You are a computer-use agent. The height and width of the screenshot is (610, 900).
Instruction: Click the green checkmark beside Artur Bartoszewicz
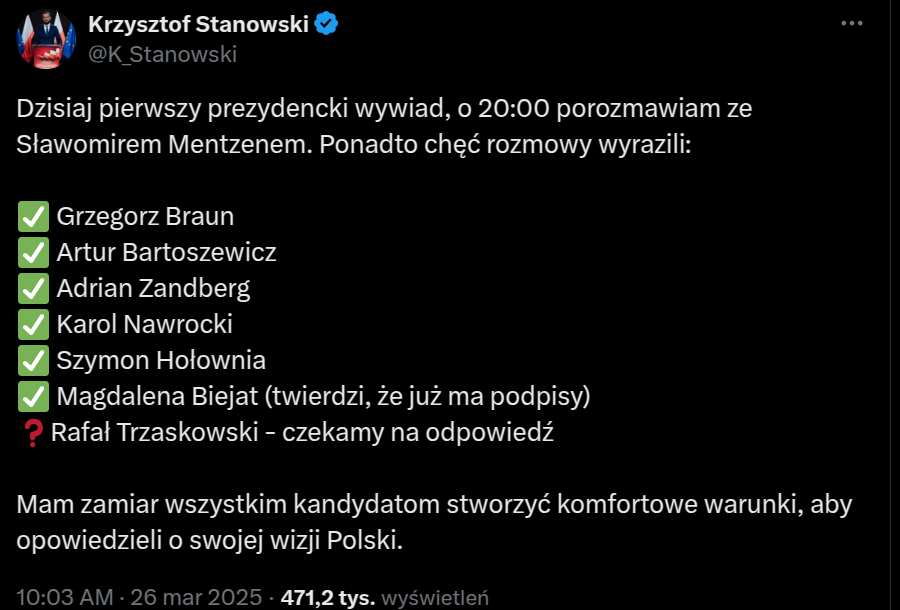[33, 252]
